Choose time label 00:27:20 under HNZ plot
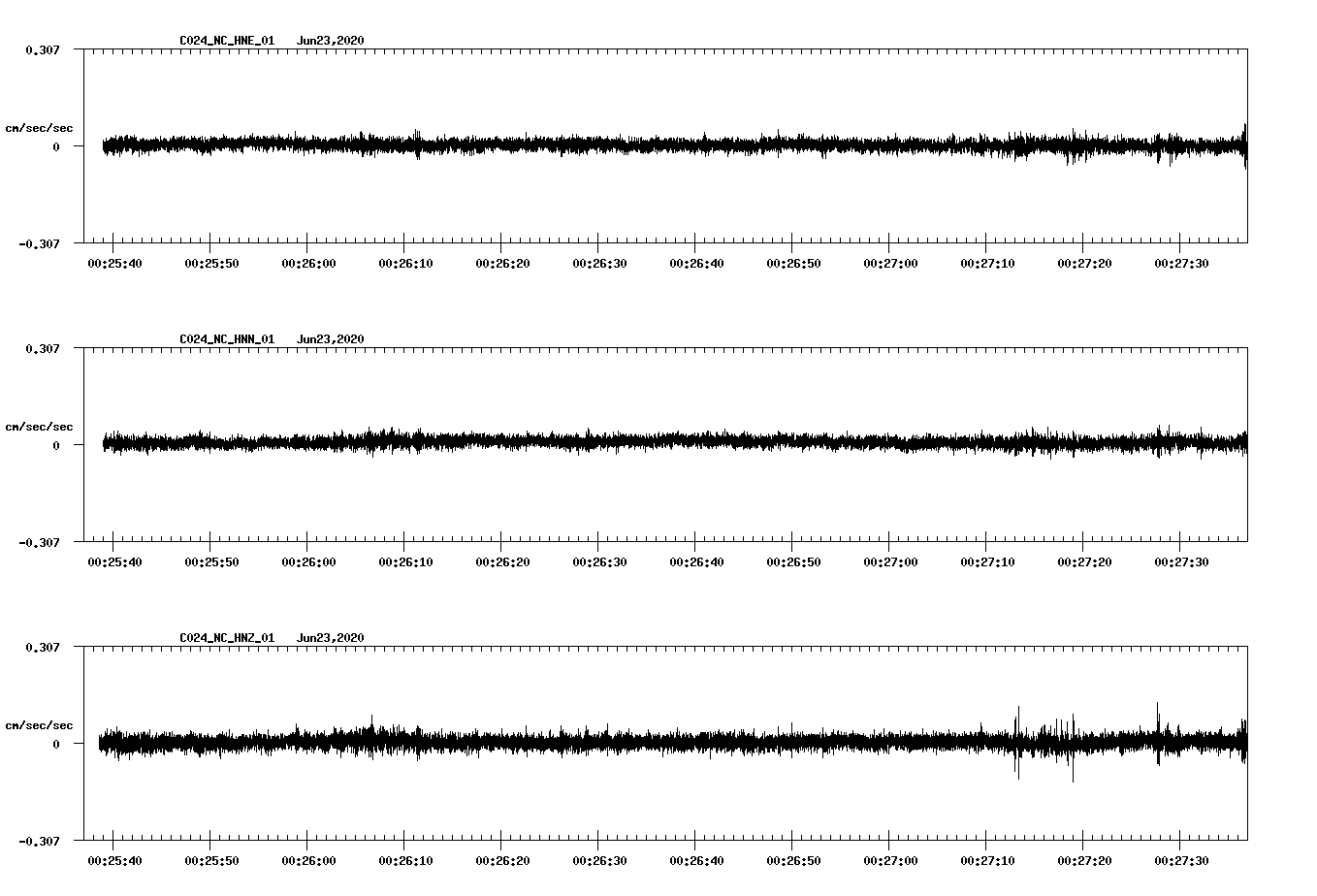Screen dimensions: 1317x896 (1084, 861)
